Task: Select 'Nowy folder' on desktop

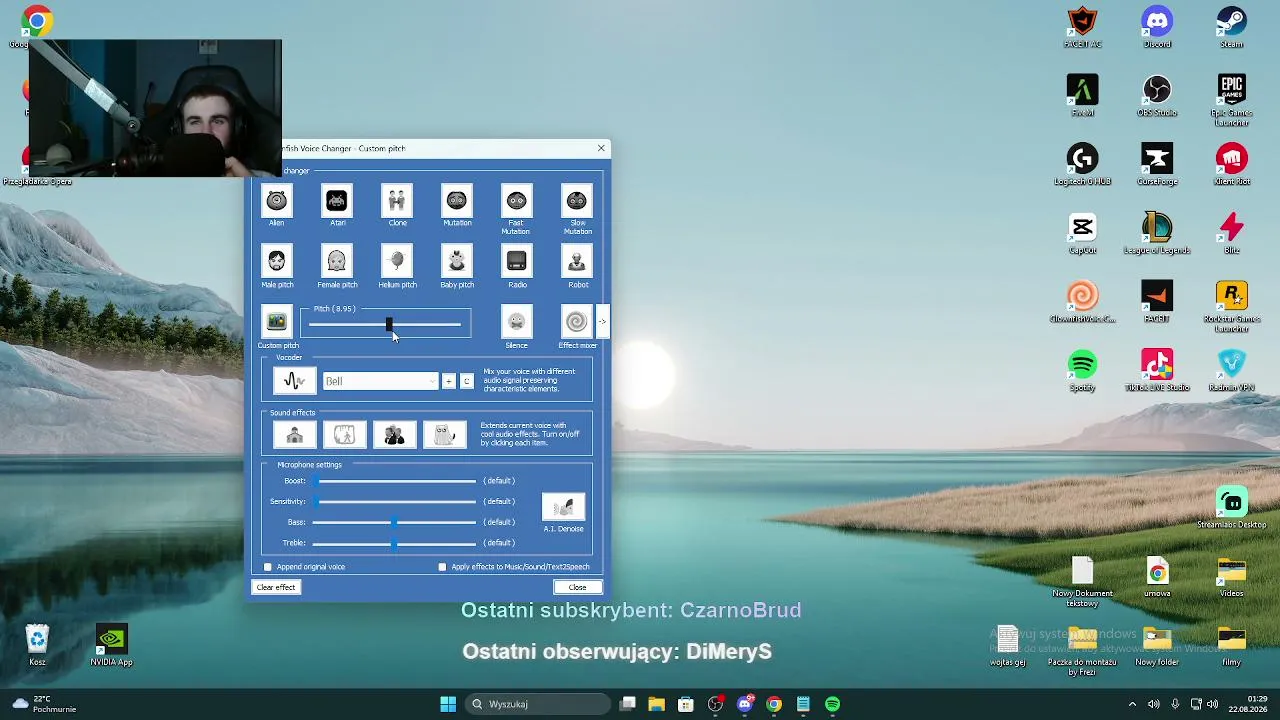Action: pyautogui.click(x=1157, y=646)
